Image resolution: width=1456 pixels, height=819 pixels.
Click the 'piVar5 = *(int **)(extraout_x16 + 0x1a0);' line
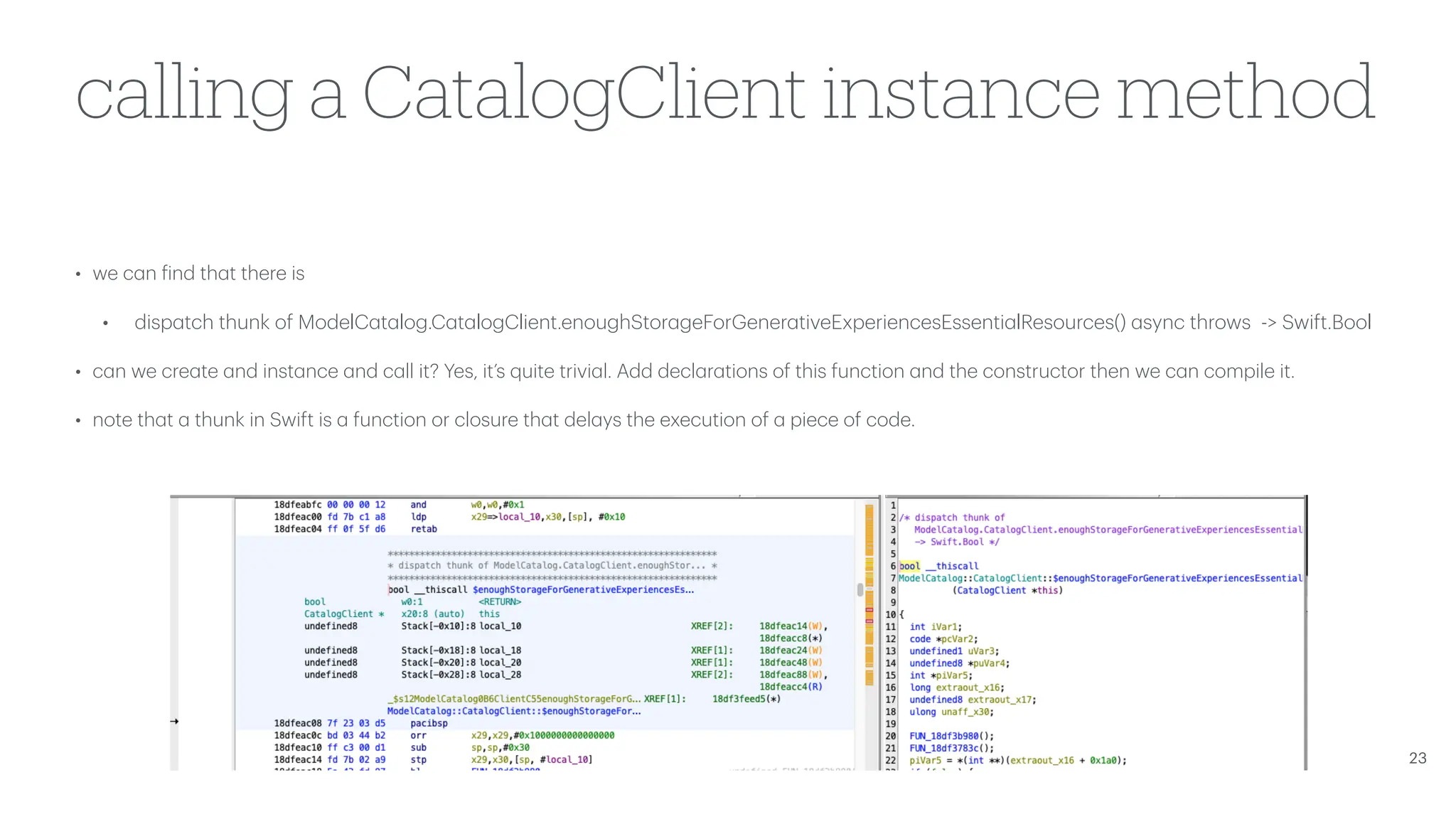click(1018, 760)
